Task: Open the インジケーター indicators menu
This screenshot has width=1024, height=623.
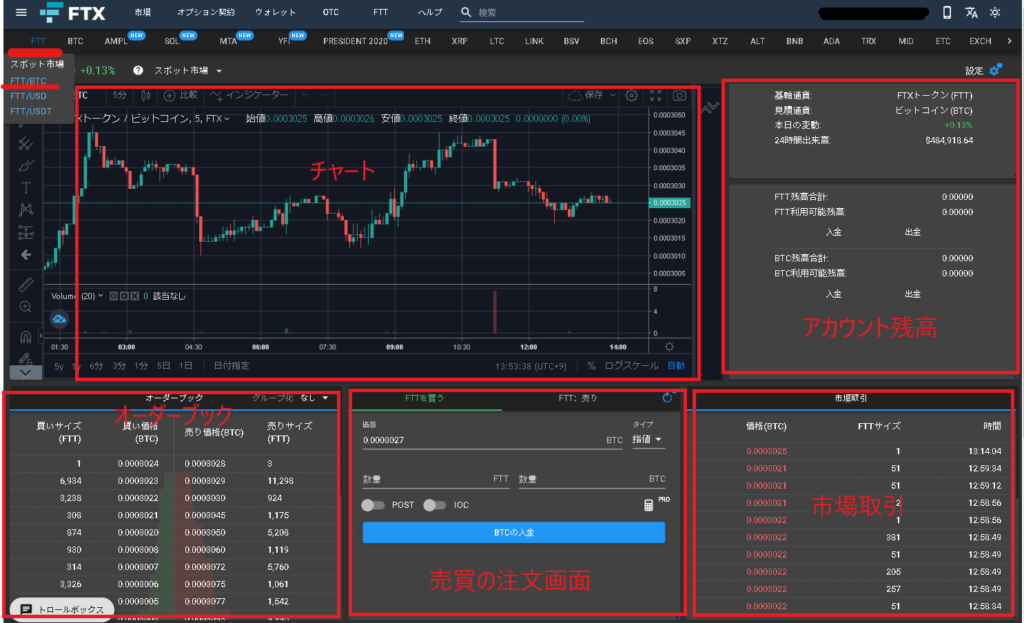Action: pos(249,95)
